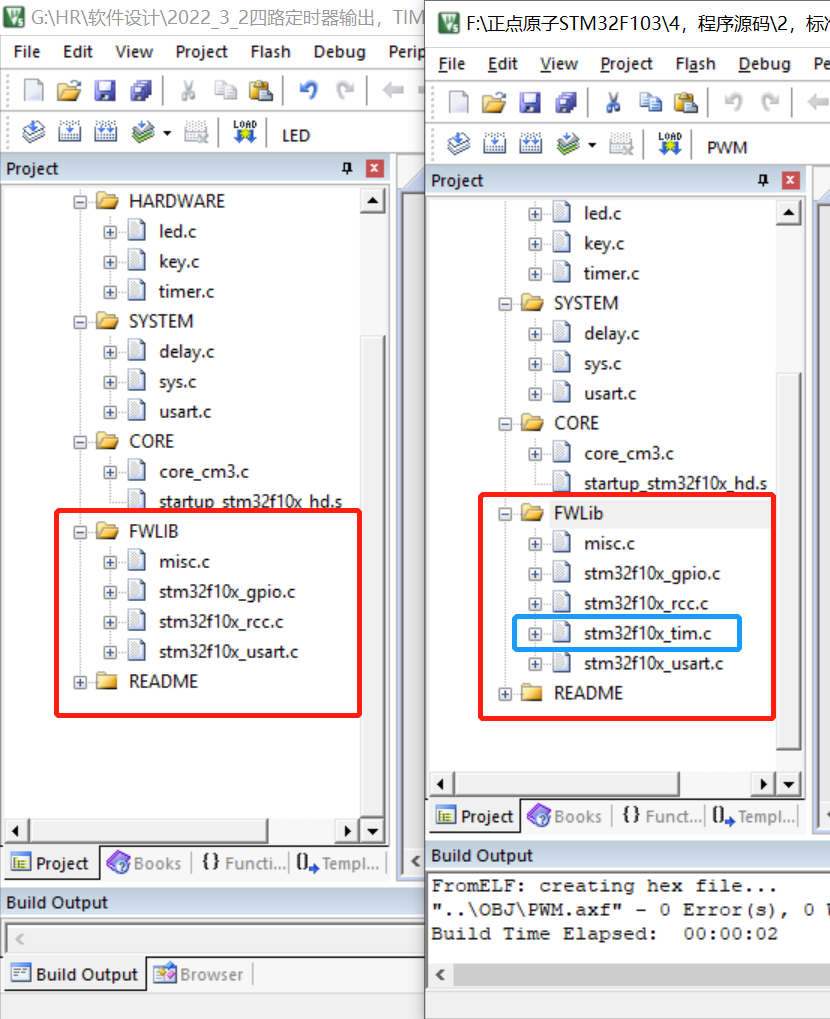The image size is (830, 1019).
Task: Close the LED Project panel with its red X
Action: point(375,168)
